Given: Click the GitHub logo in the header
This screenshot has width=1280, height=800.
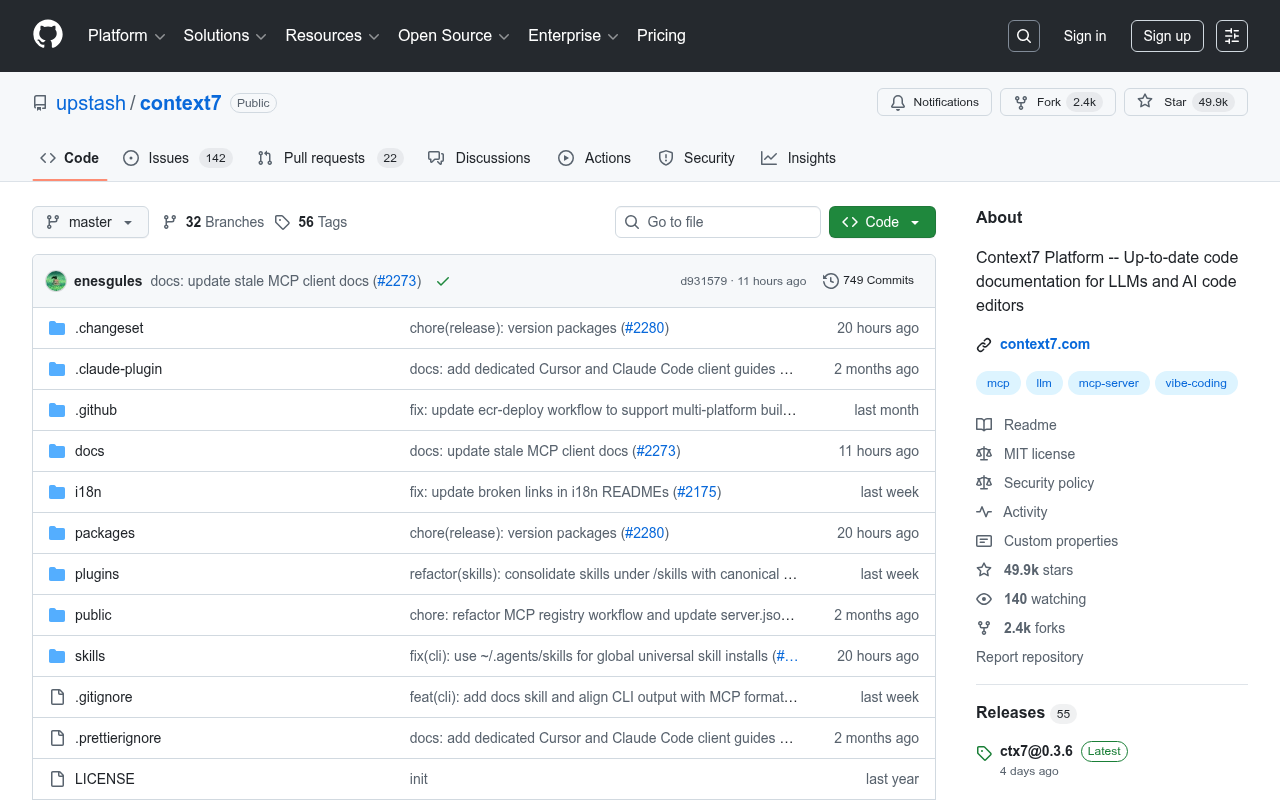Looking at the screenshot, I should (47, 35).
